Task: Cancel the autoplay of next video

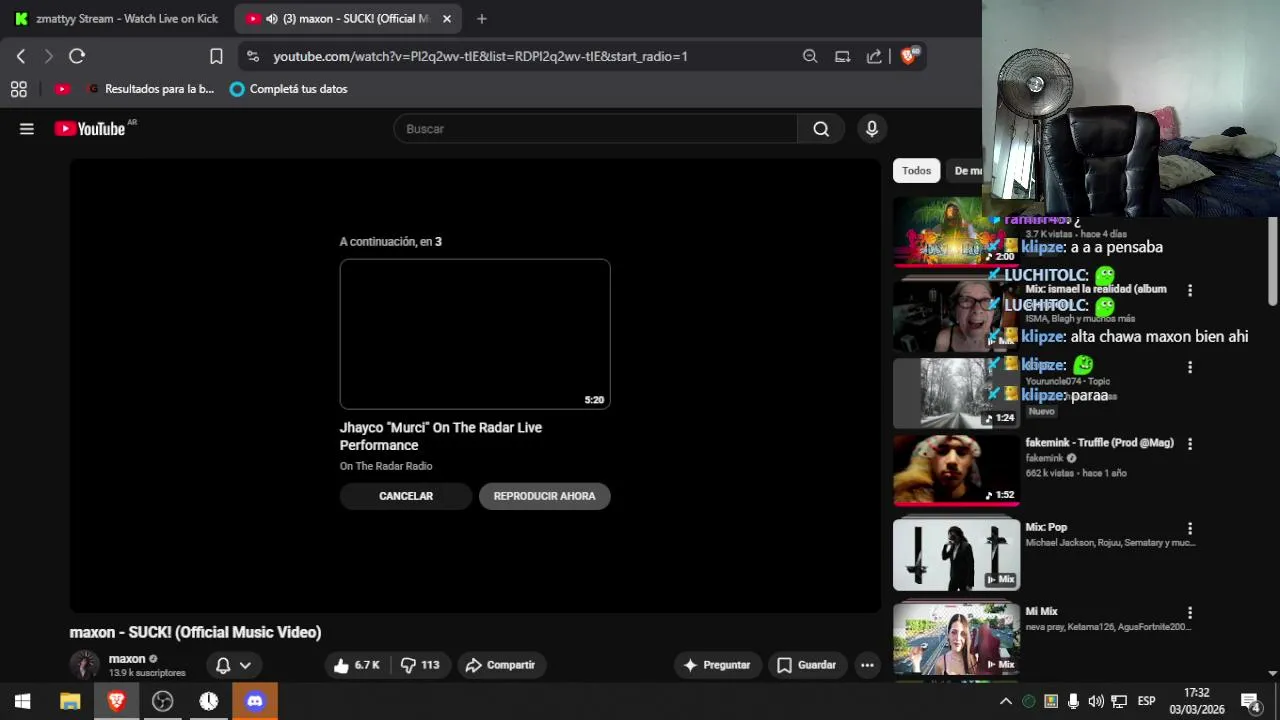Action: tap(406, 496)
